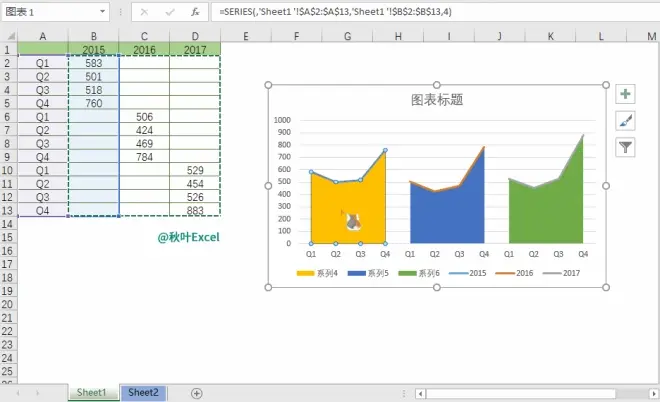Click header cell with 2016
Viewport: 660px width, 402px height.
click(144, 50)
